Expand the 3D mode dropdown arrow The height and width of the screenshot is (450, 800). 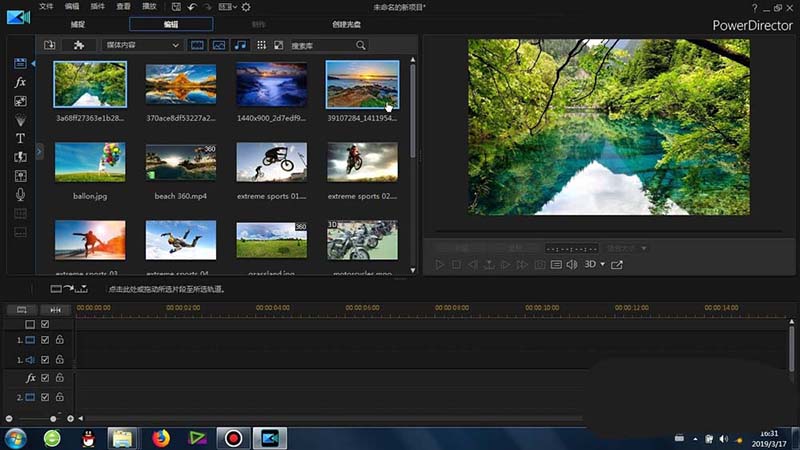603,265
